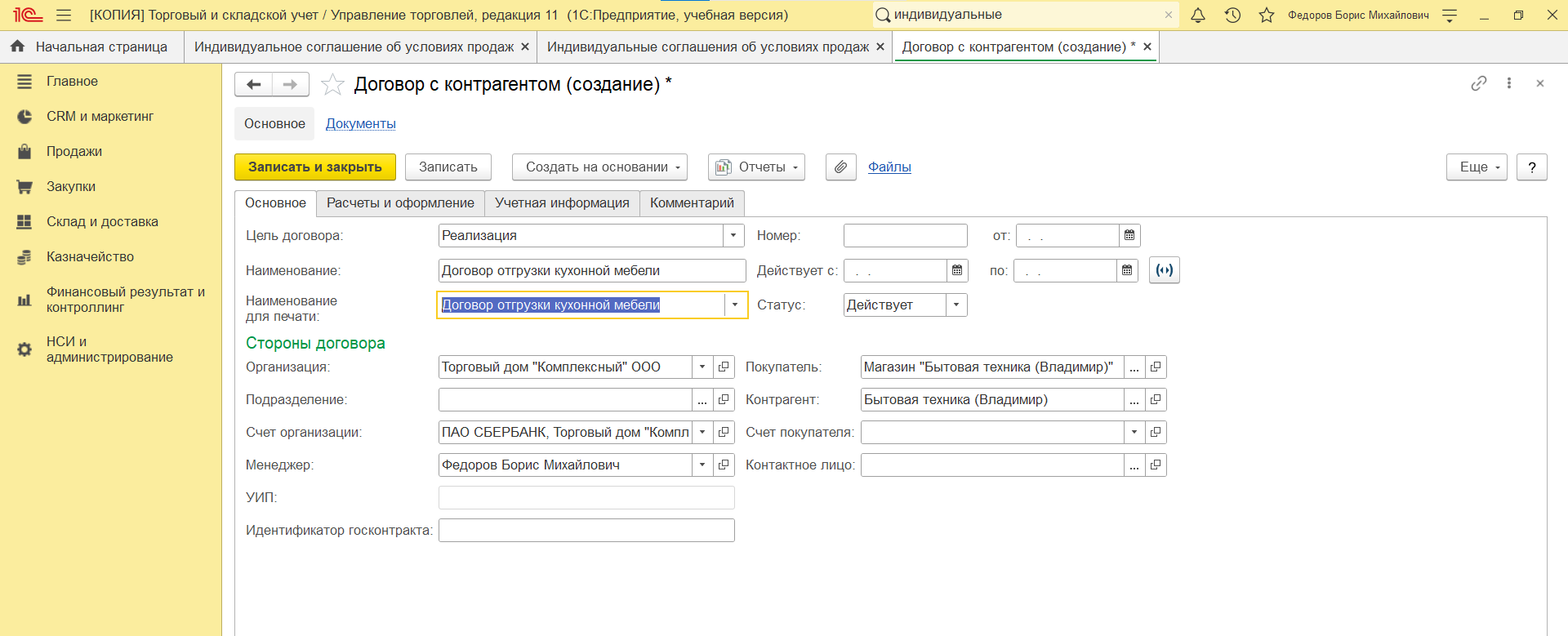Open the Контрагент record with open icon
Screen dimensions: 1568x636
click(x=1156, y=399)
